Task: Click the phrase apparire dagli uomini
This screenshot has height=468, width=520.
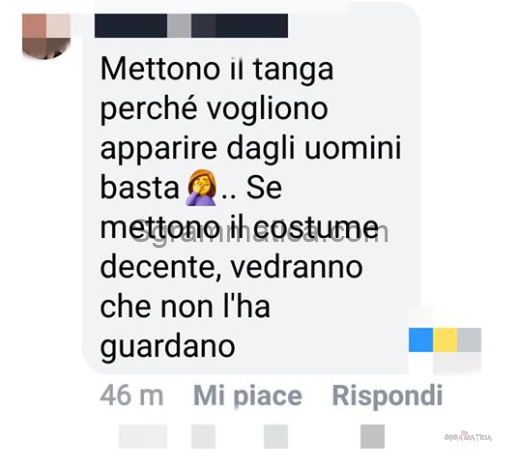Action: 250,149
